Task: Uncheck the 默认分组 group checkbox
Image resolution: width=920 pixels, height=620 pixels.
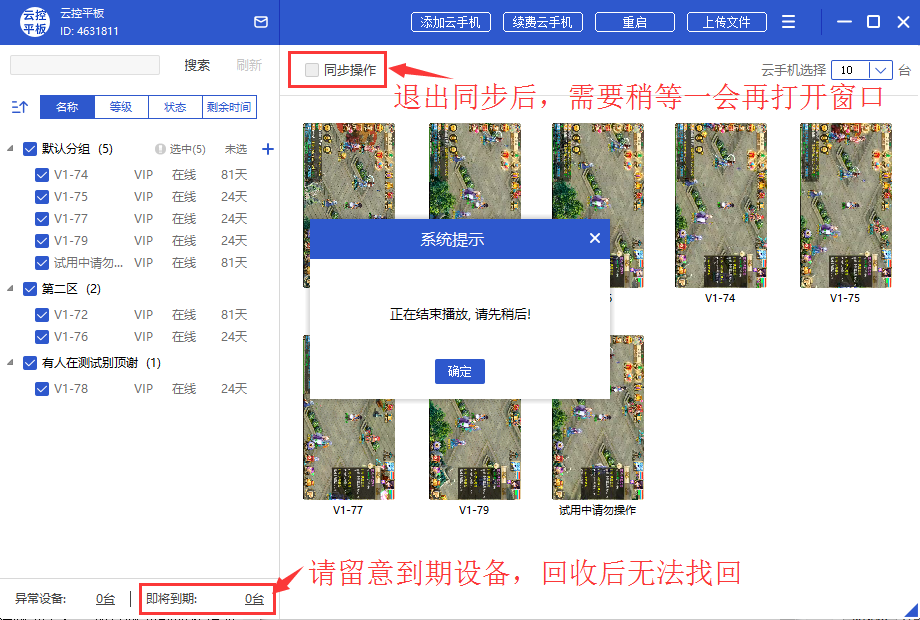Action: (x=30, y=149)
